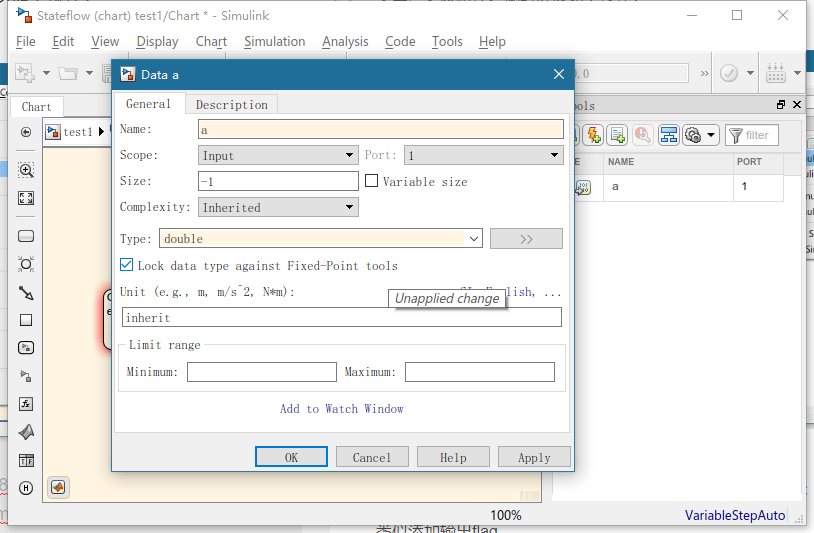Click the Open folder toolbar icon
The height and width of the screenshot is (533, 814).
tap(68, 73)
